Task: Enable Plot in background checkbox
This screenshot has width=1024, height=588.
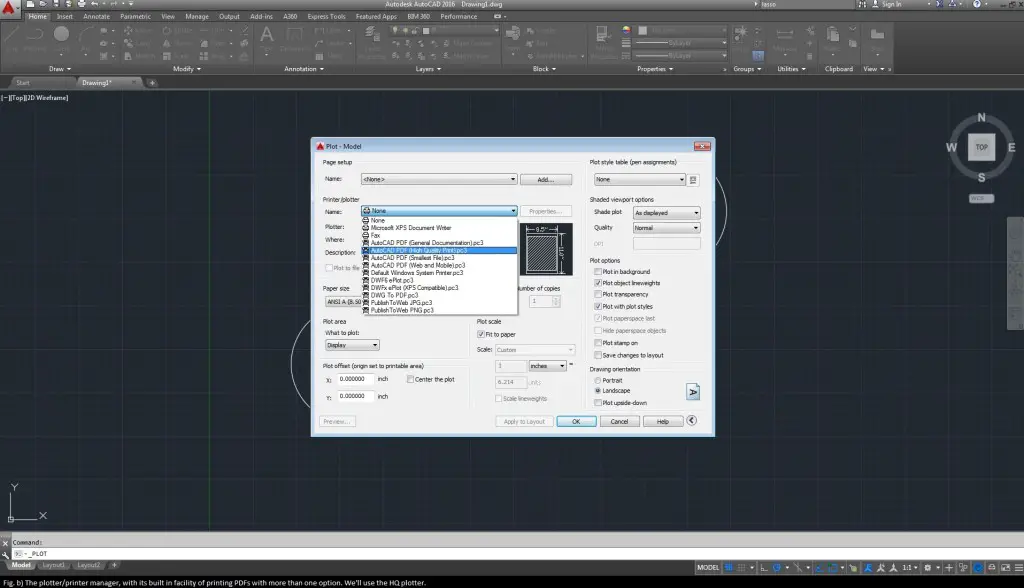Action: tap(598, 272)
